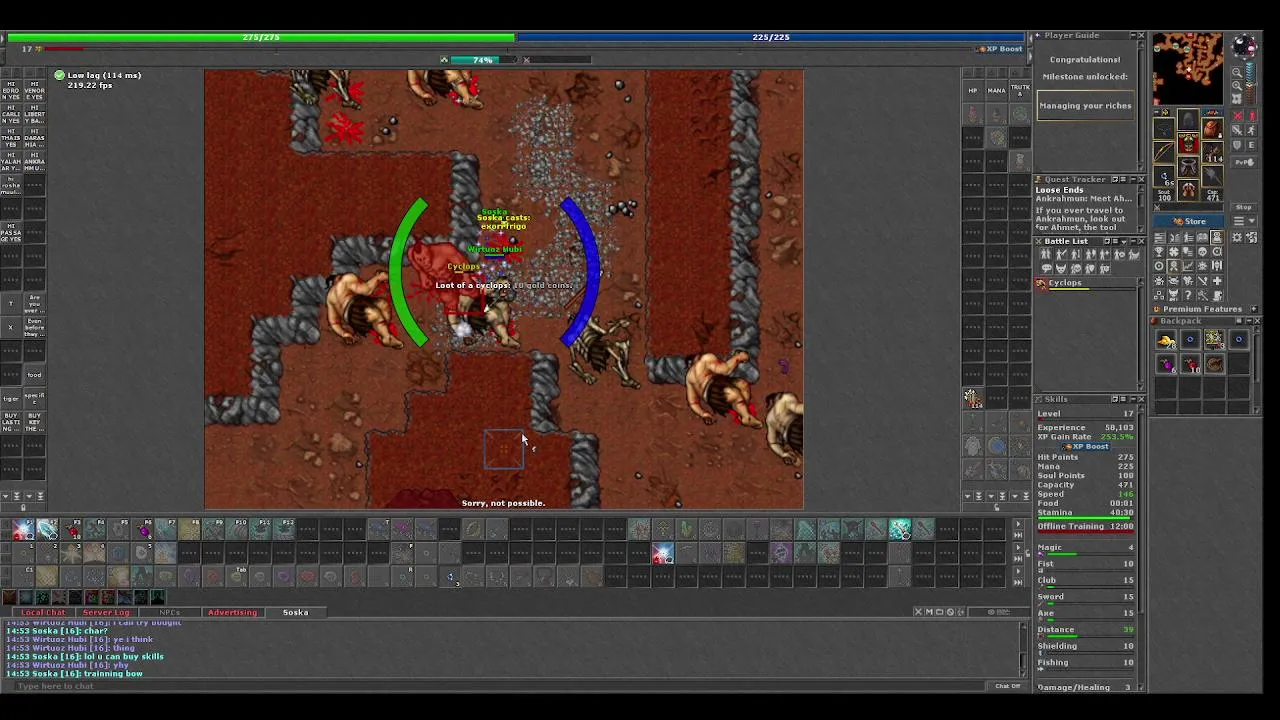Click the minimap compass rose
Image resolution: width=1280 pixels, height=720 pixels.
[x=1244, y=45]
